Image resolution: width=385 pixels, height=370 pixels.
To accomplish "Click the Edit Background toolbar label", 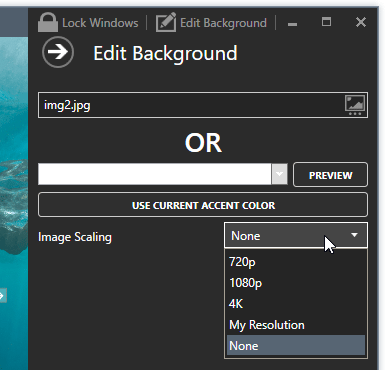I will (223, 23).
